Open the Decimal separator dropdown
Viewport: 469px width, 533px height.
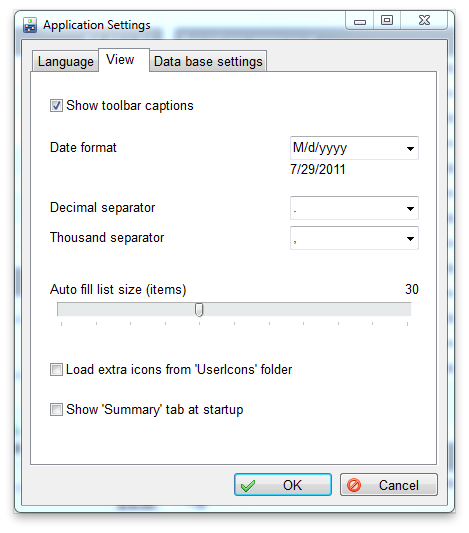354,208
